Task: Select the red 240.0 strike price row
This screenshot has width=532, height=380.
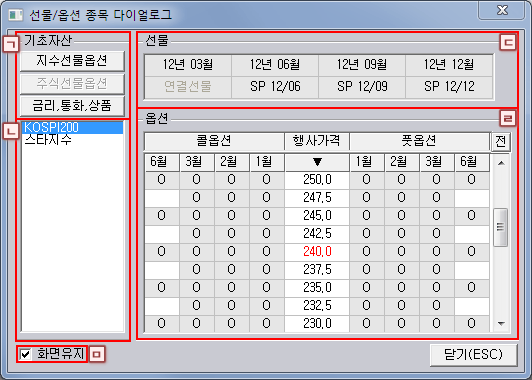Action: click(317, 252)
